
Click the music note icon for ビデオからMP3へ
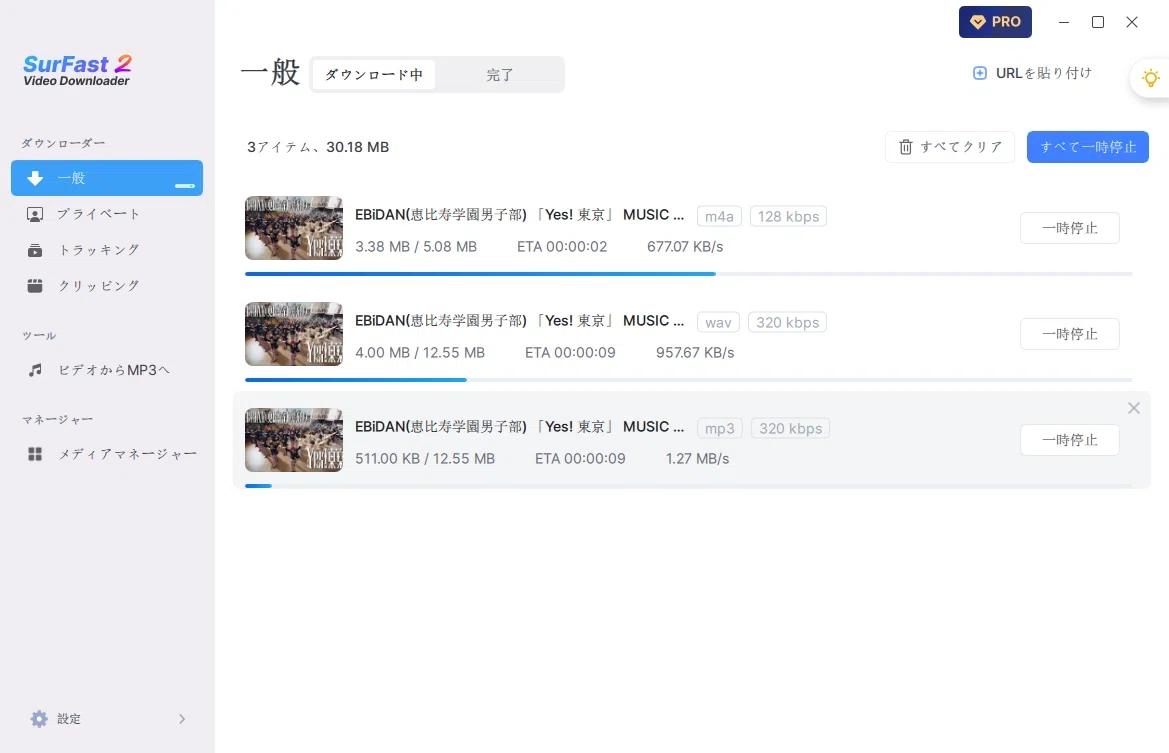click(x=35, y=370)
